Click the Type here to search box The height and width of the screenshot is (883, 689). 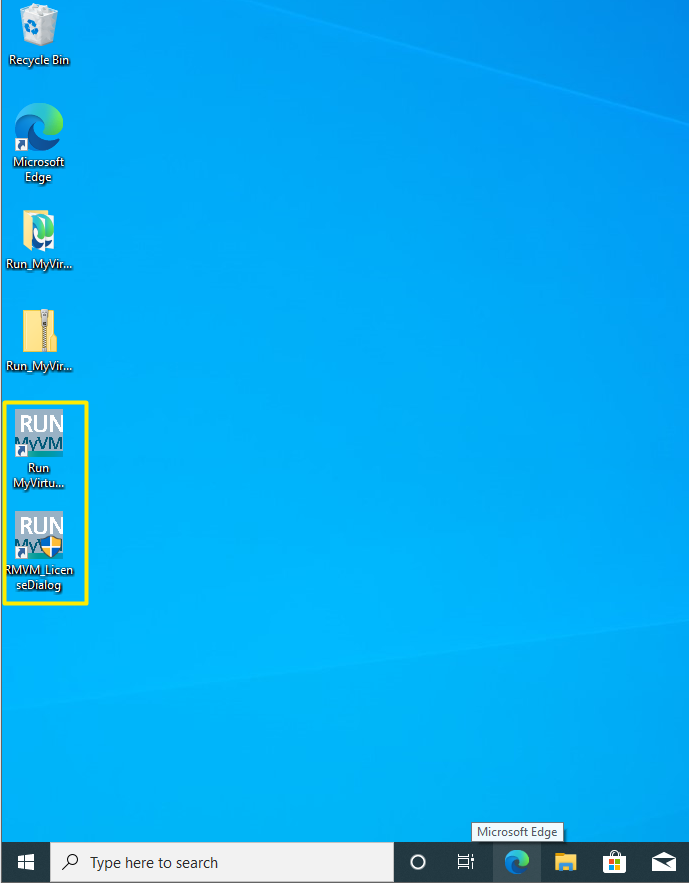(x=222, y=862)
